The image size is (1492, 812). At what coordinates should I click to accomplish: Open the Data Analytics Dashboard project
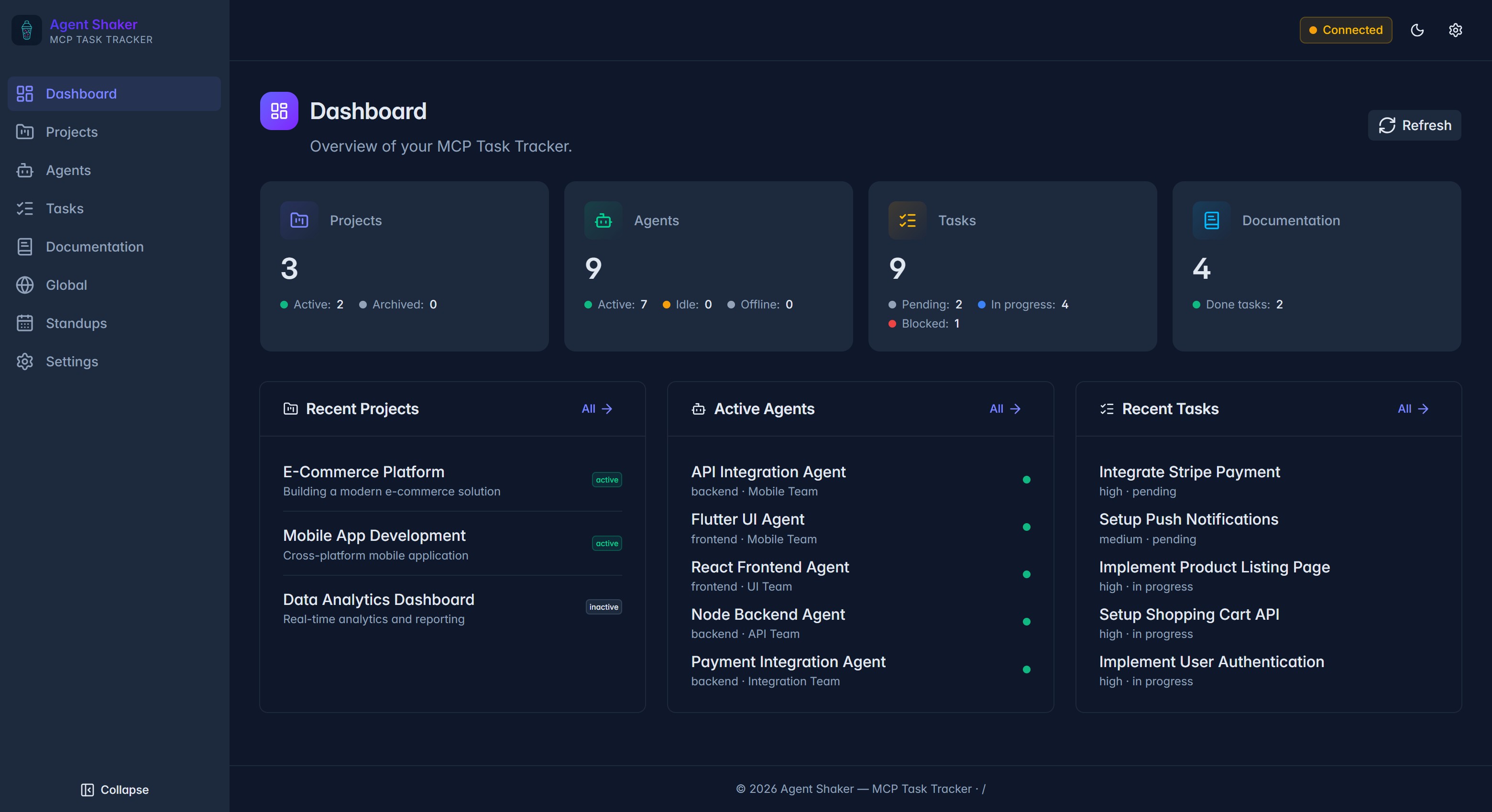pyautogui.click(x=452, y=607)
